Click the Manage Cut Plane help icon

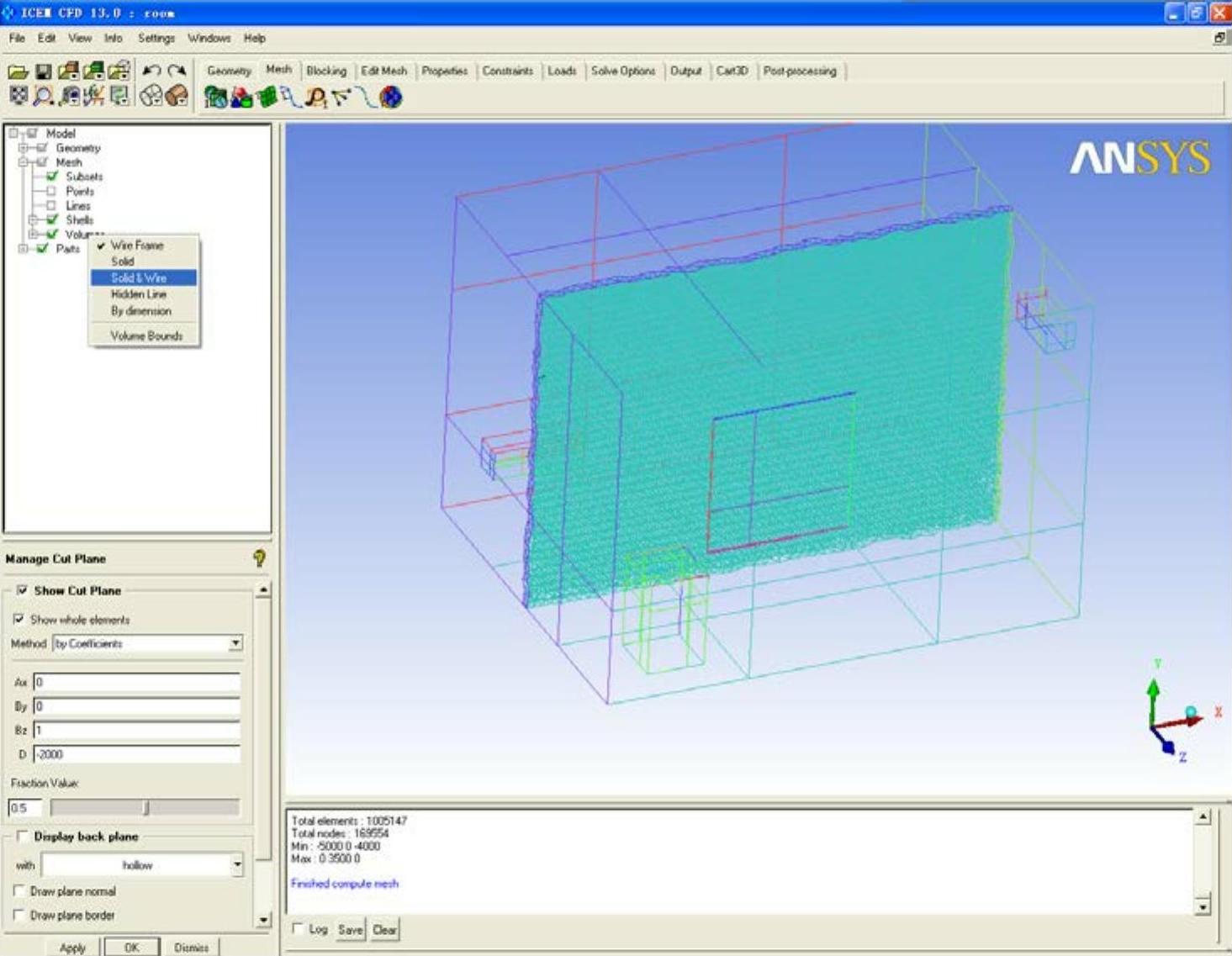[x=259, y=558]
